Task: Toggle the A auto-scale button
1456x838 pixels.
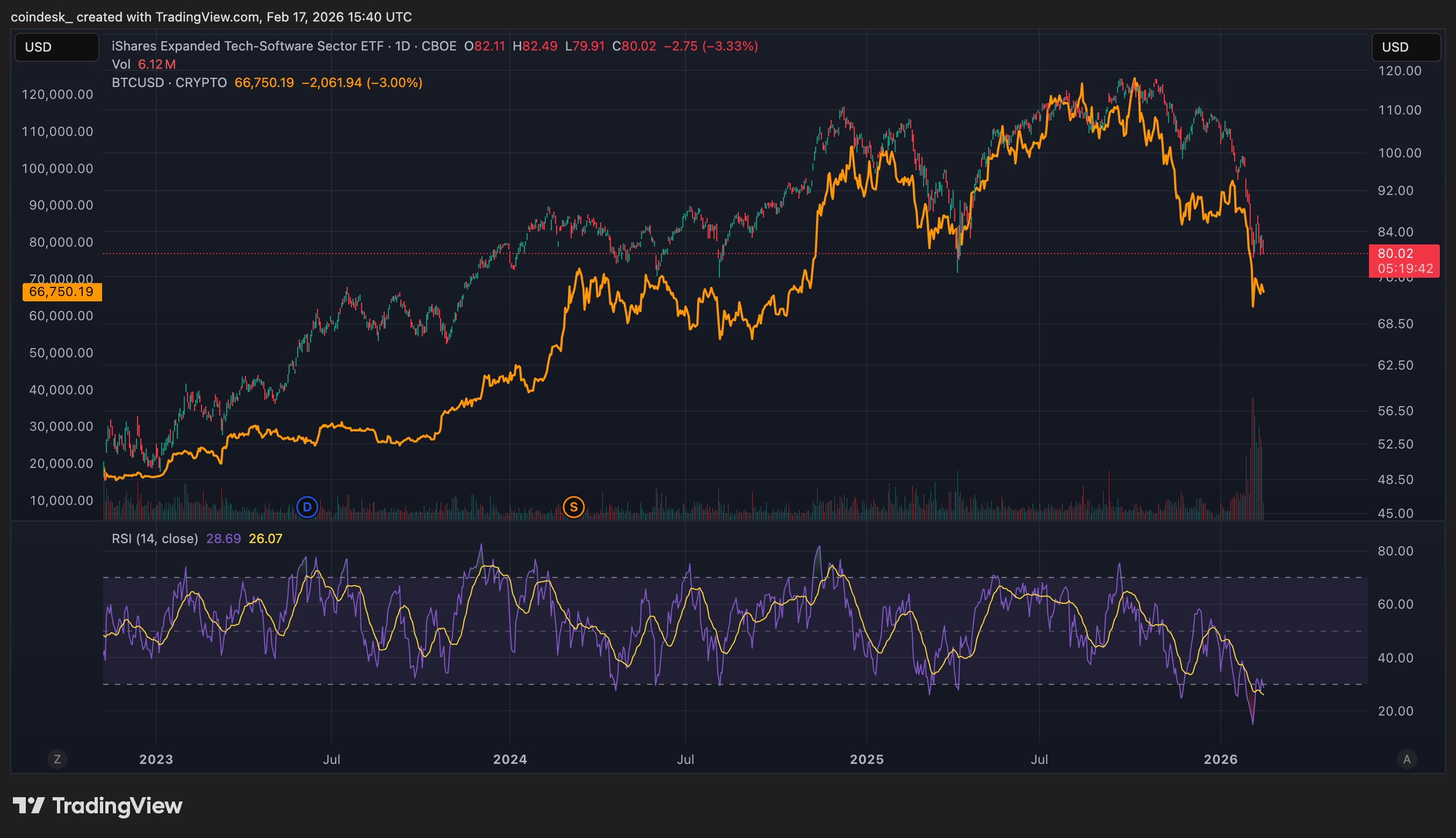Action: pos(1407,759)
